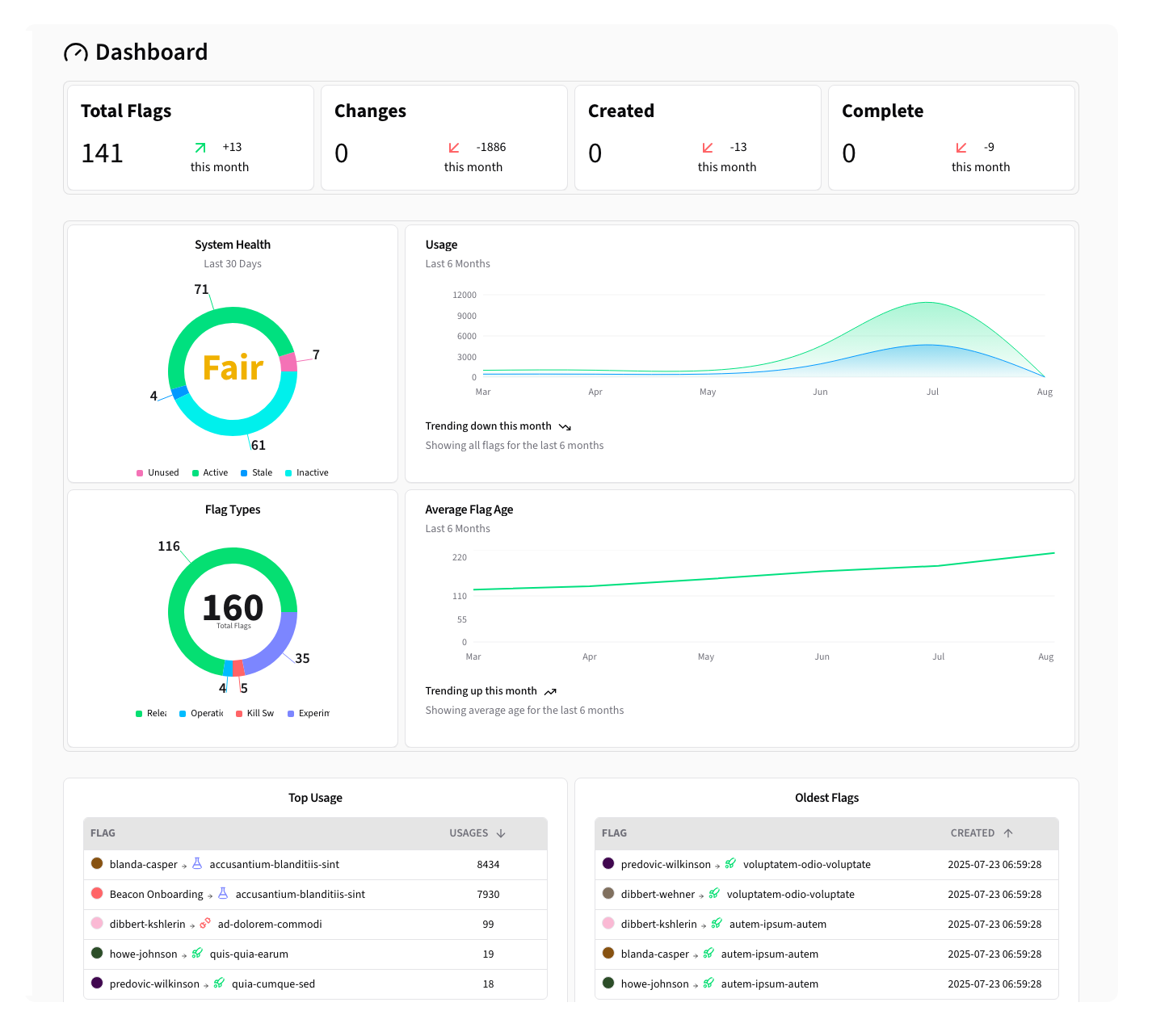
Task: Toggle the Unused legend in System Health chart
Action: pos(158,472)
